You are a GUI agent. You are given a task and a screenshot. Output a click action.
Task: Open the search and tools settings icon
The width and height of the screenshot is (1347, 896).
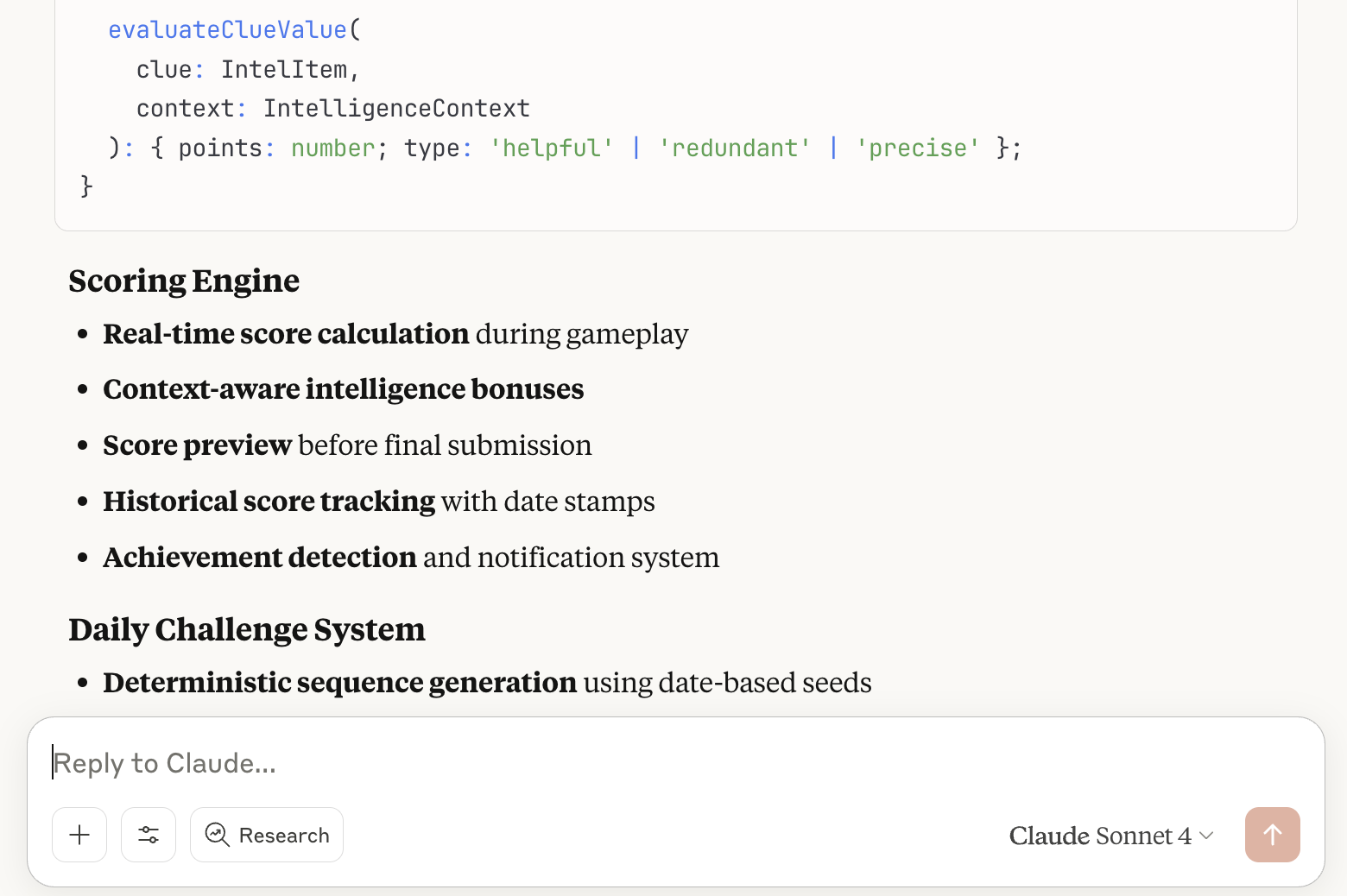(x=149, y=835)
